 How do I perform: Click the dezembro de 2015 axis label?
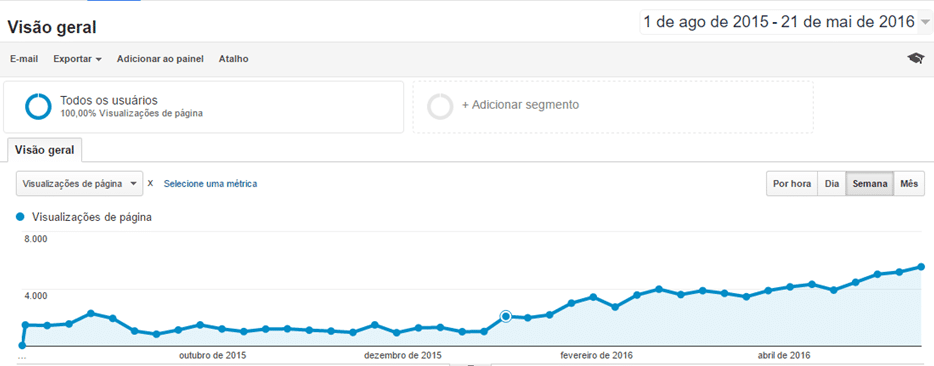coord(403,356)
